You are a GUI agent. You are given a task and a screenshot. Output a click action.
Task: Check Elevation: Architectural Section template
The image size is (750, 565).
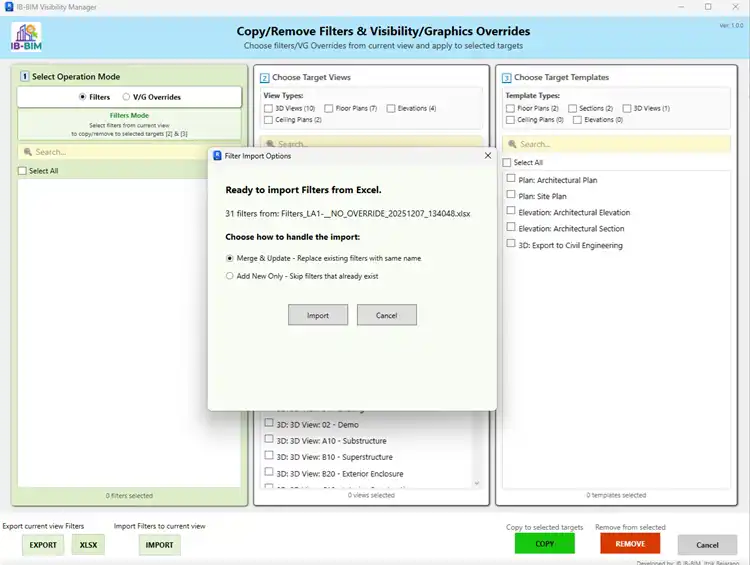511,227
